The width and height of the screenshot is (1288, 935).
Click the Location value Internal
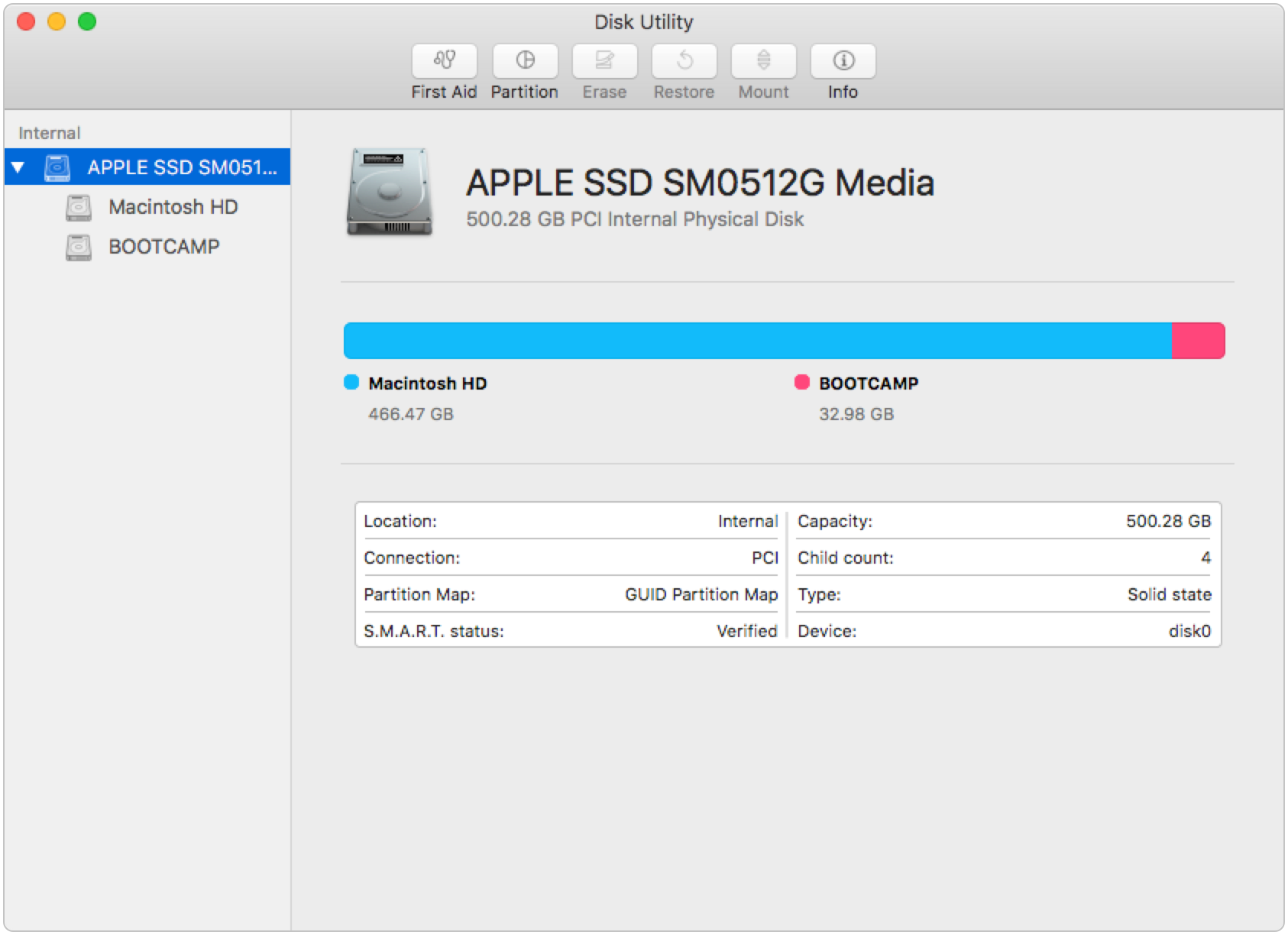(748, 521)
